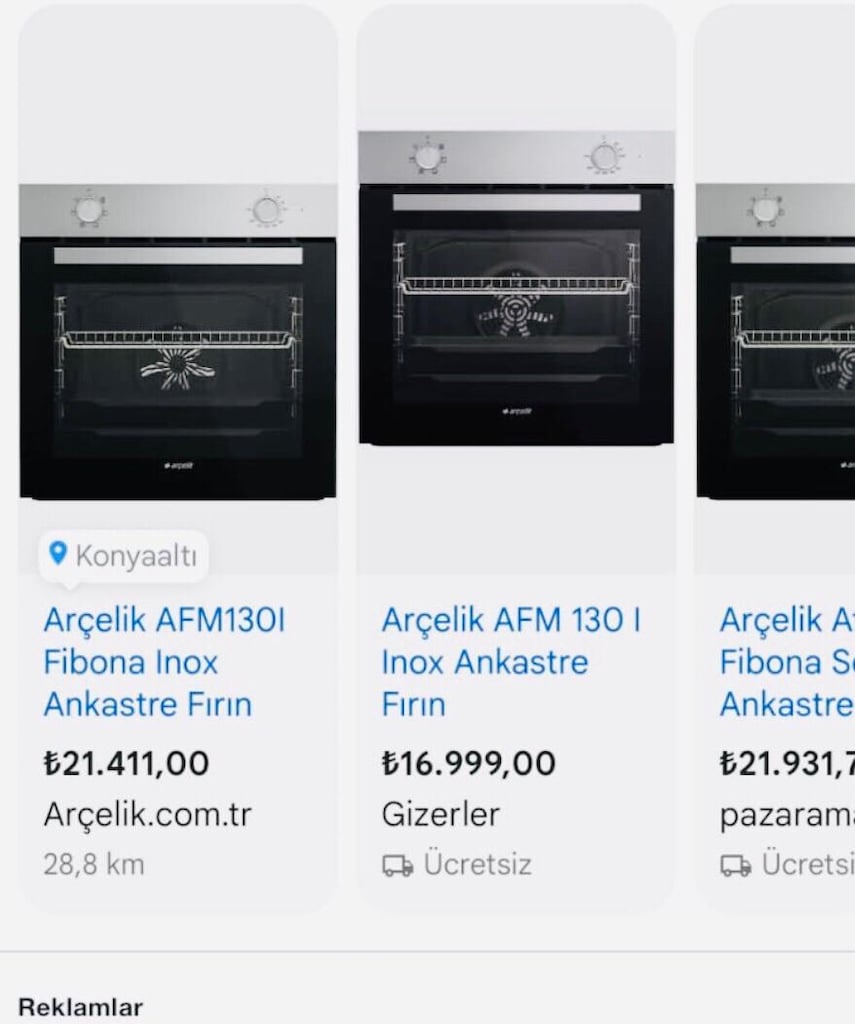Select the ₺21.411,00 price
Image resolution: width=855 pixels, height=1024 pixels.
(126, 763)
